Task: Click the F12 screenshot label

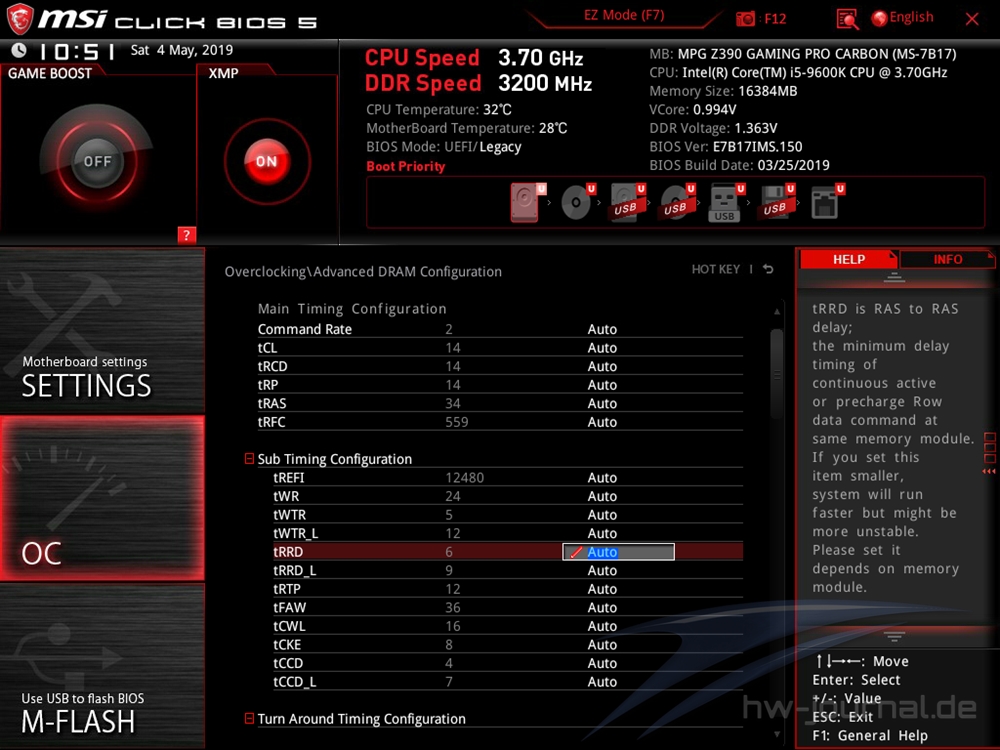Action: point(775,18)
